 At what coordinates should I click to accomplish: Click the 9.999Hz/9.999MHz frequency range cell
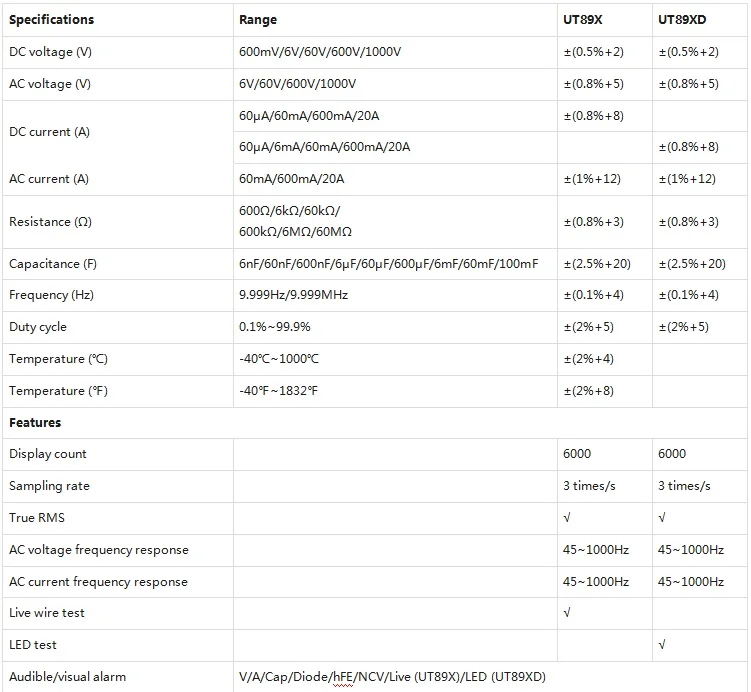tap(293, 295)
